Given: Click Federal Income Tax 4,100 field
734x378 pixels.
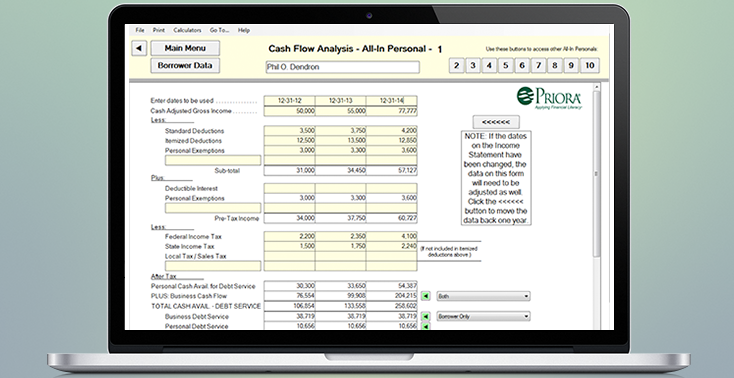Looking at the screenshot, I should coord(391,237).
